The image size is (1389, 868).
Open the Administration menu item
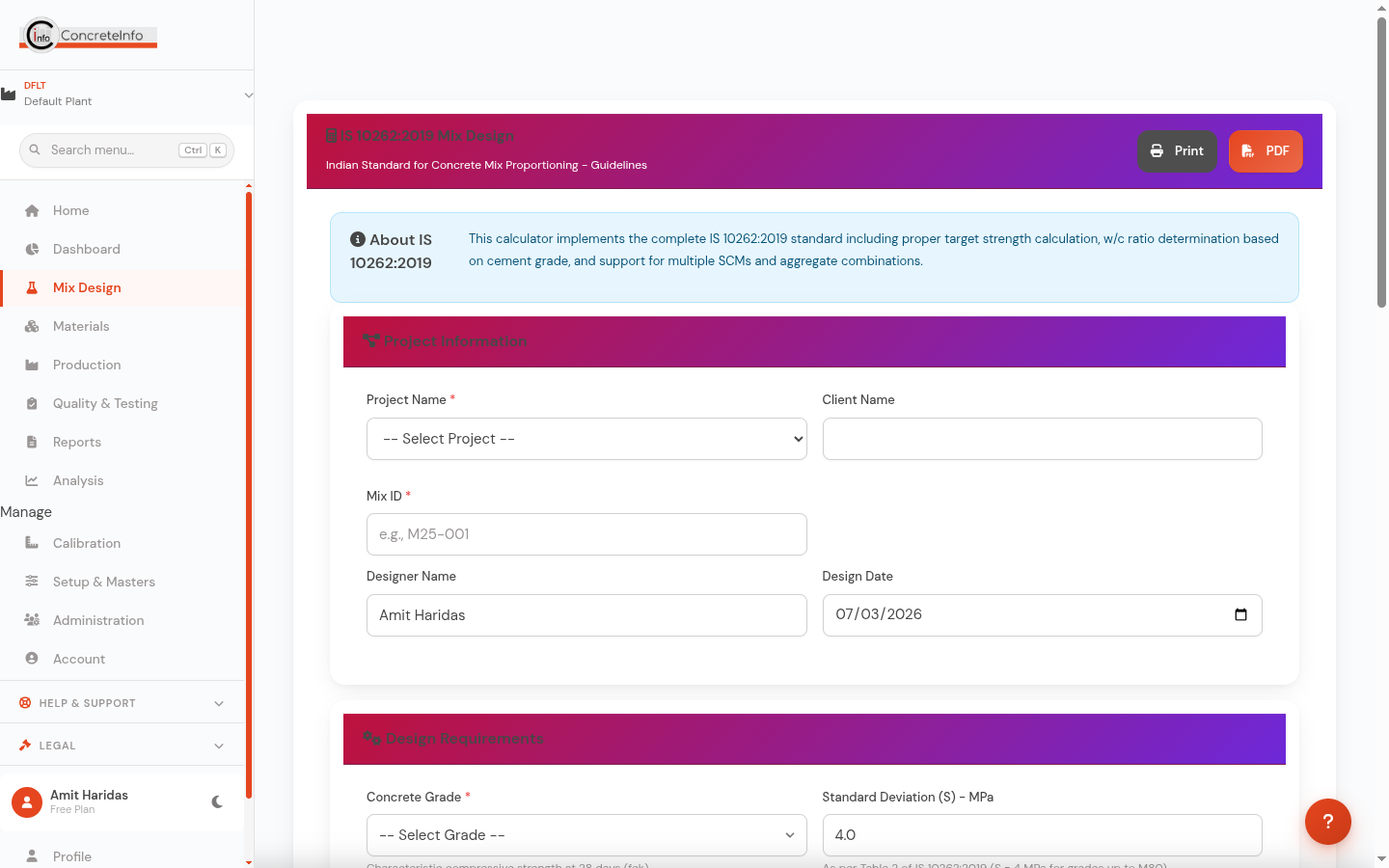[123, 620]
